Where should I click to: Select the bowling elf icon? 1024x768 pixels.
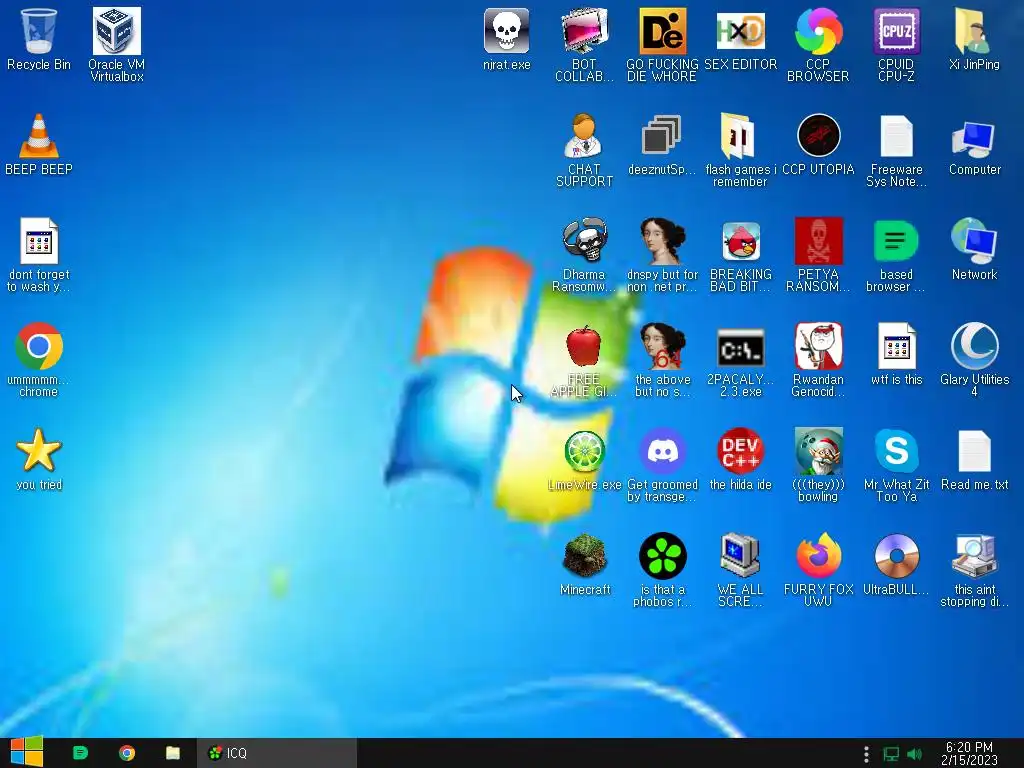point(818,451)
